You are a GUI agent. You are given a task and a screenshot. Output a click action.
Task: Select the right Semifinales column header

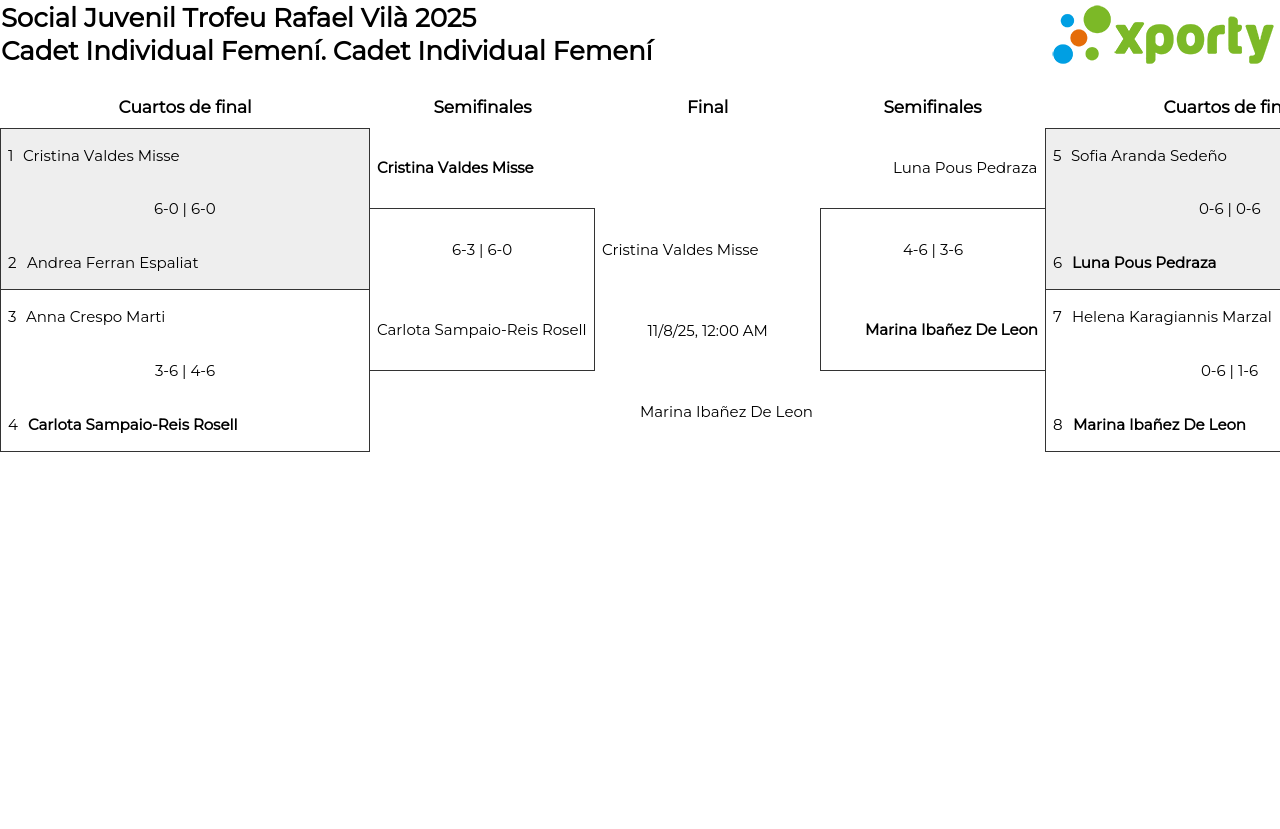[932, 107]
